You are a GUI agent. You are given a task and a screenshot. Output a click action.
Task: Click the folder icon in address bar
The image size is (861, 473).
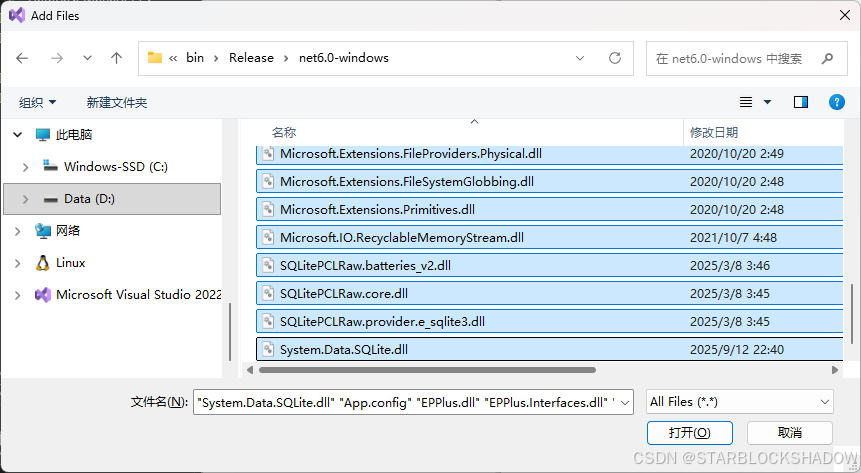[x=155, y=58]
